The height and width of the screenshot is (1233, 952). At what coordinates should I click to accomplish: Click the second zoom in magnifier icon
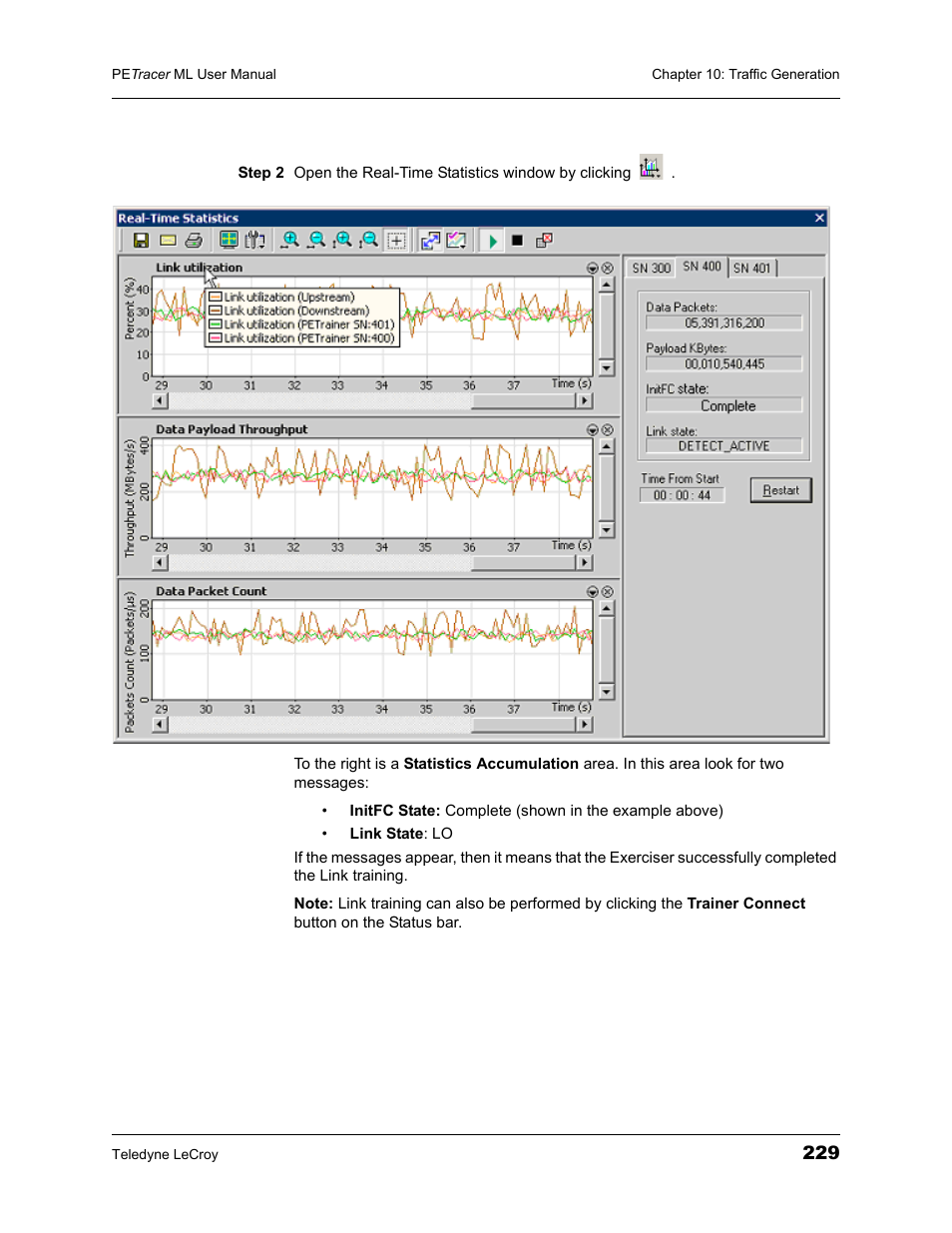tap(343, 240)
